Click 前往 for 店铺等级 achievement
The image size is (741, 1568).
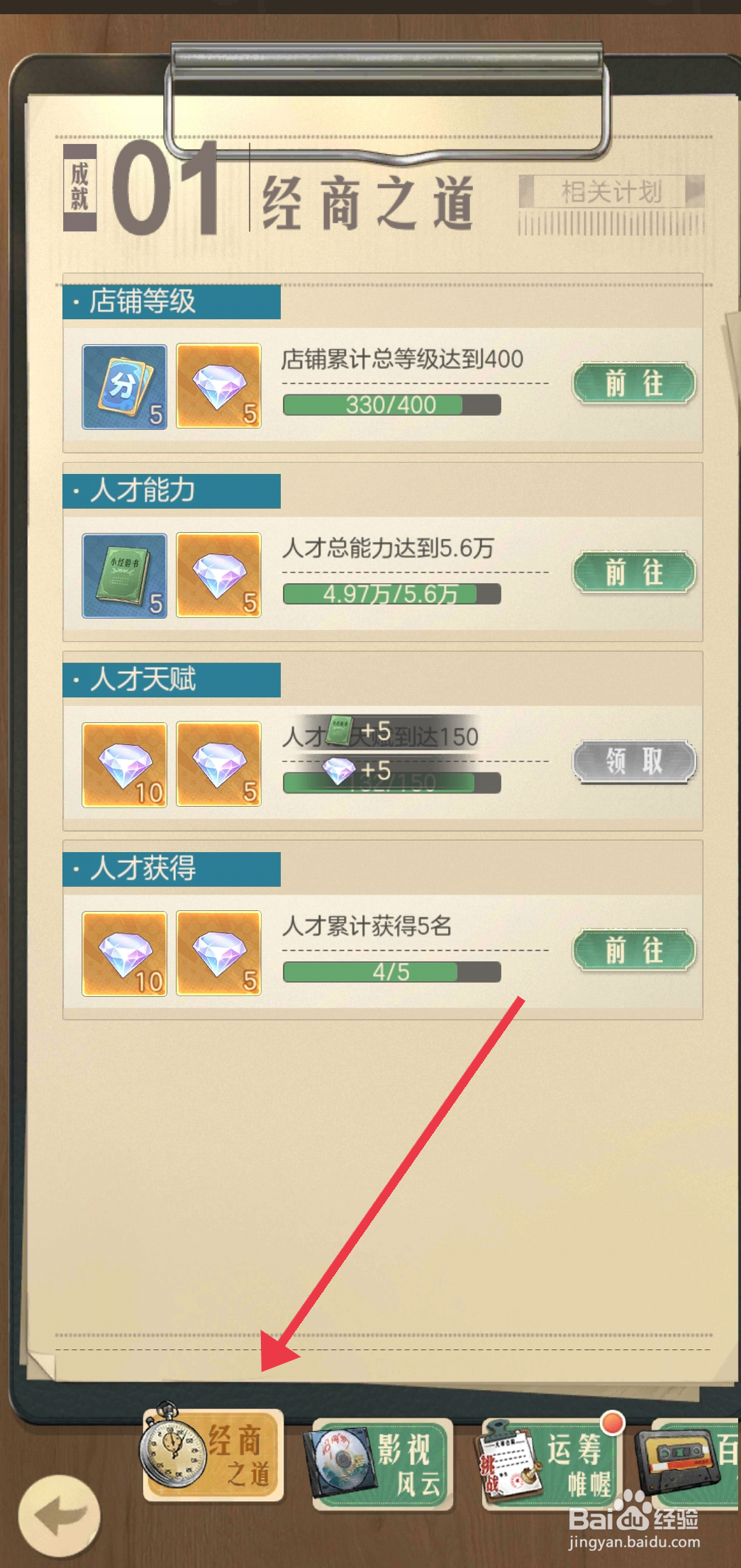634,384
